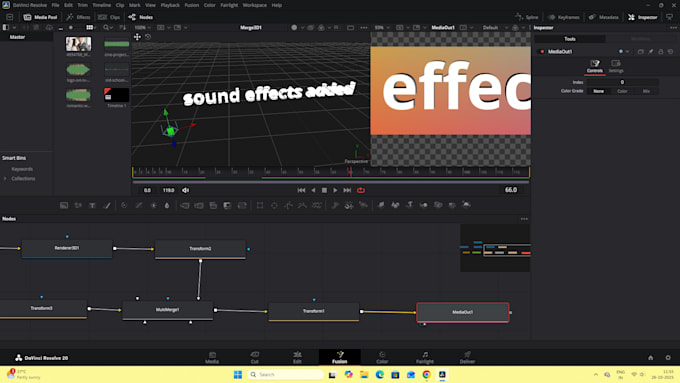Open the Effects library button
This screenshot has height=383, width=680.
(78, 17)
